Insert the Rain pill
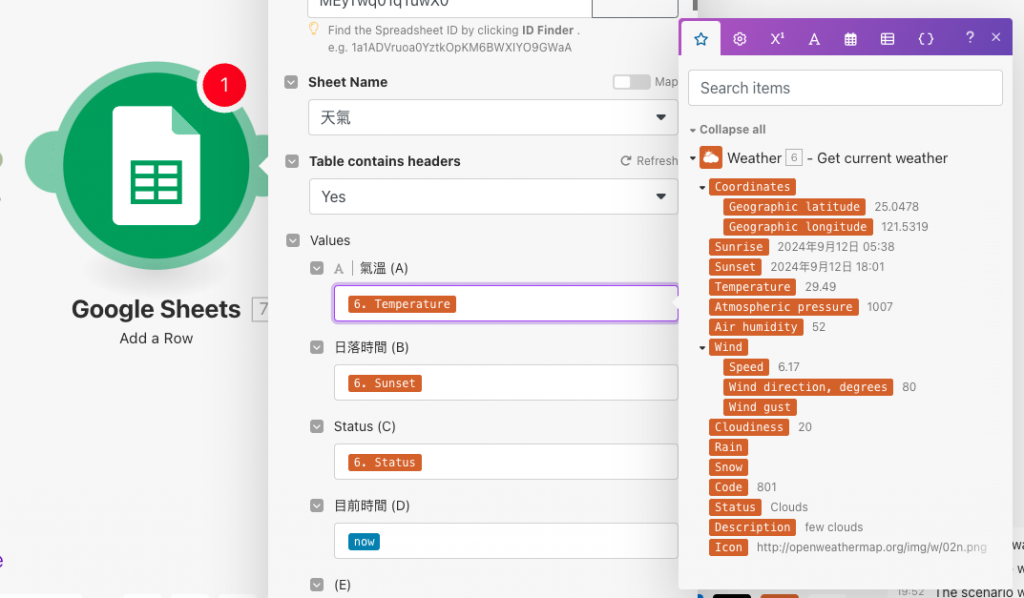This screenshot has height=598, width=1024. [x=728, y=447]
